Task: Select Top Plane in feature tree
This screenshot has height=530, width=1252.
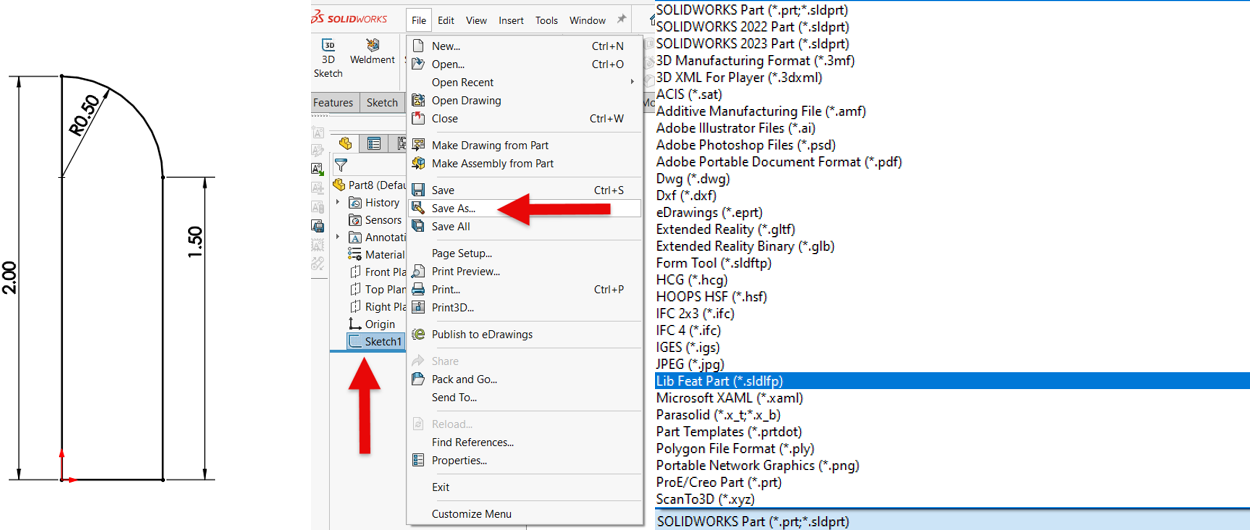Action: tap(377, 289)
